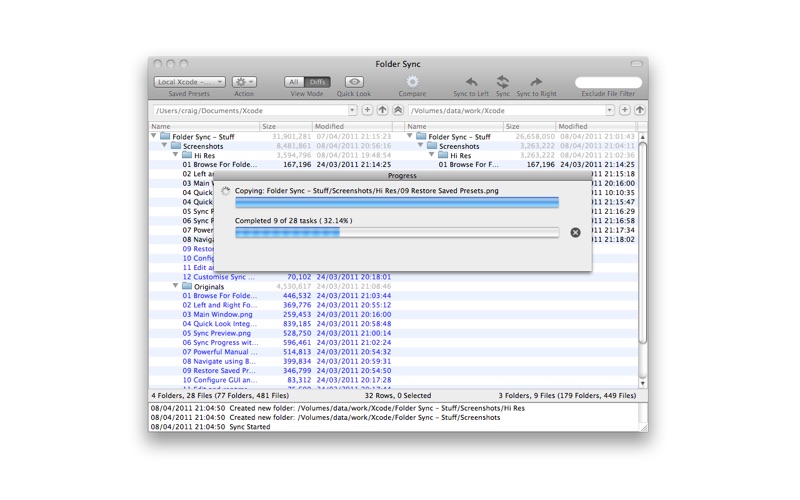Click the Compare gear icon
The width and height of the screenshot is (800, 500).
tap(412, 82)
